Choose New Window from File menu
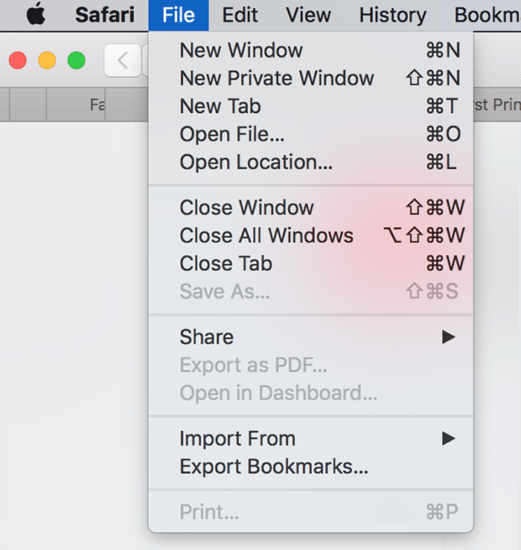The height and width of the screenshot is (550, 521). point(311,50)
